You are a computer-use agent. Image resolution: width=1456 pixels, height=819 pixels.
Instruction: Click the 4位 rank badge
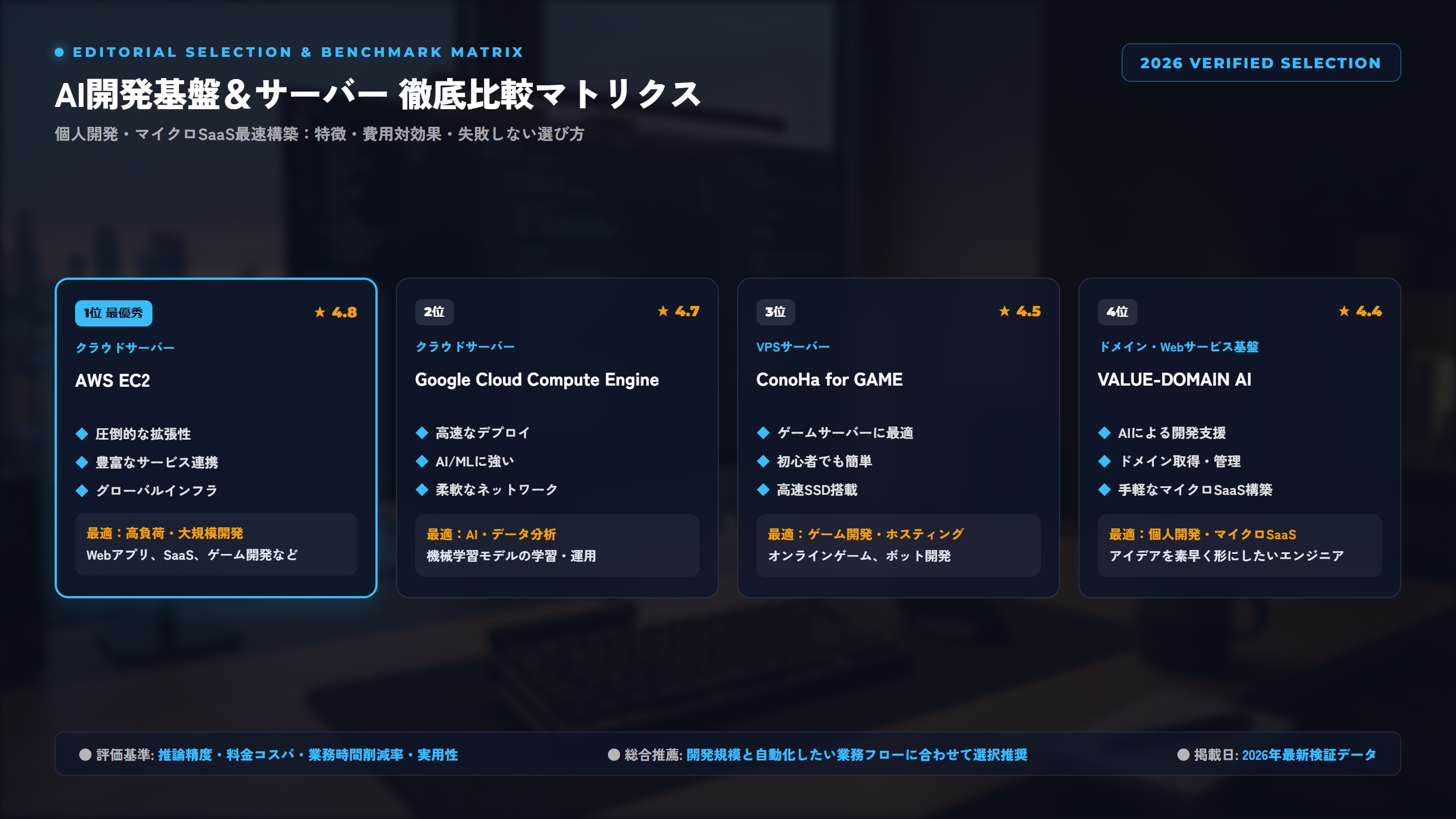(1117, 312)
